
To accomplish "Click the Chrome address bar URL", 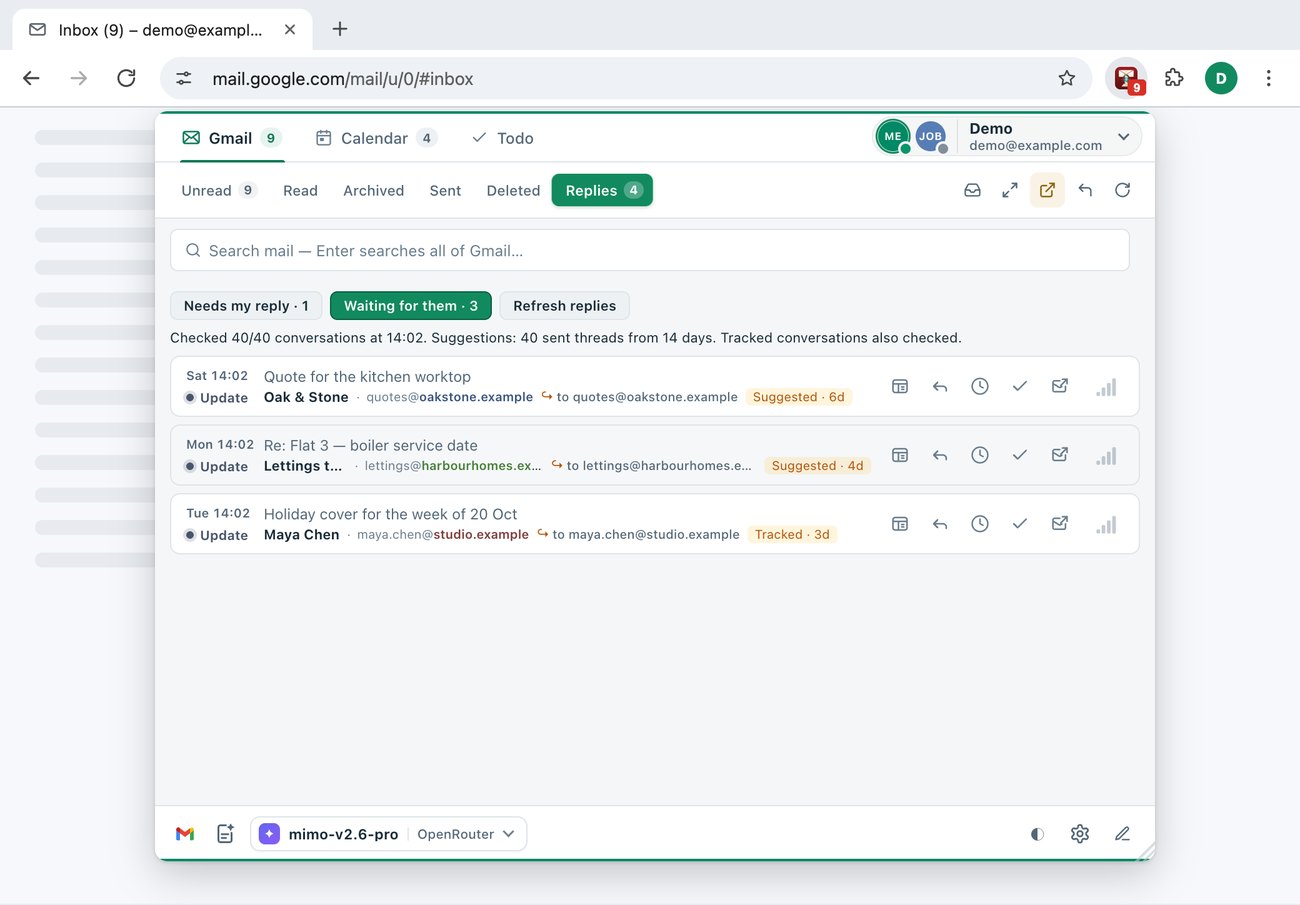I will (x=343, y=79).
